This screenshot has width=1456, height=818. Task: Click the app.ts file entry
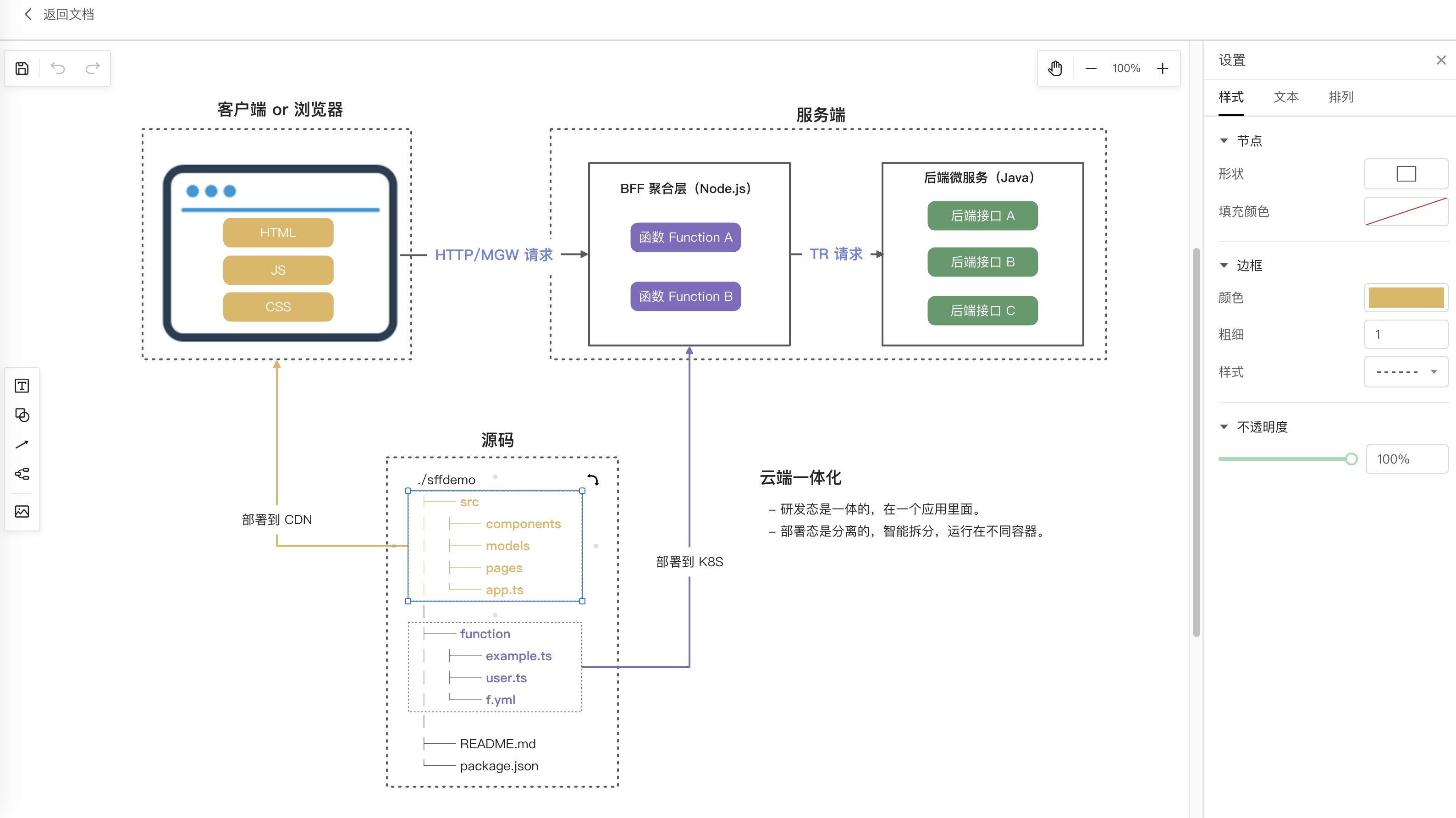504,590
